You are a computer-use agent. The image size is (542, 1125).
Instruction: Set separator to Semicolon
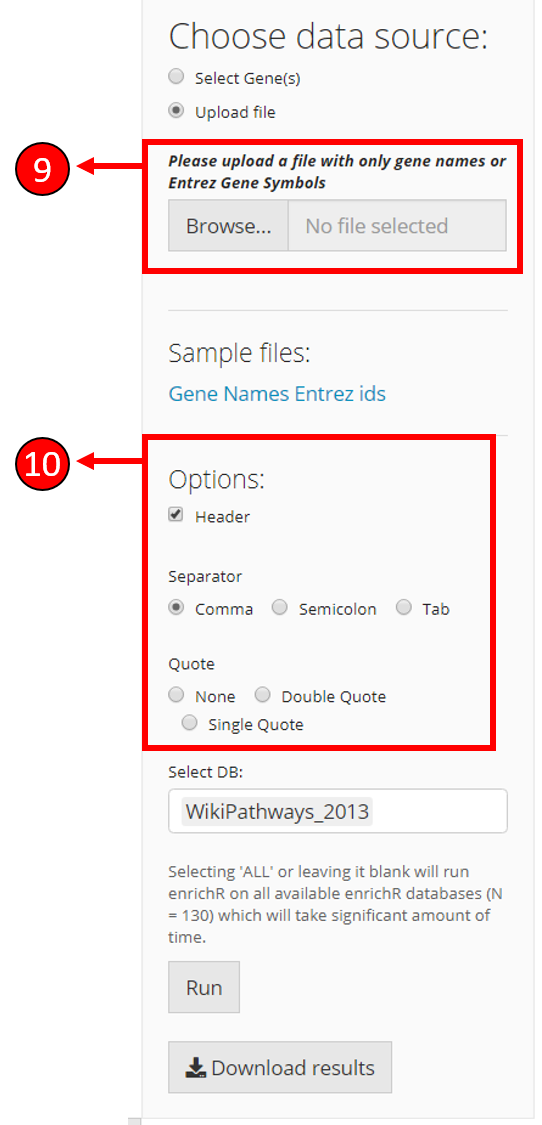pyautogui.click(x=280, y=608)
